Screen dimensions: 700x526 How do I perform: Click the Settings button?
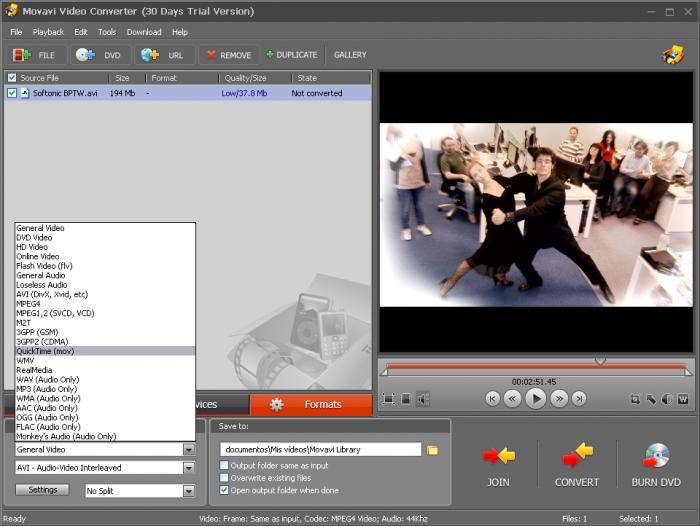(42, 490)
